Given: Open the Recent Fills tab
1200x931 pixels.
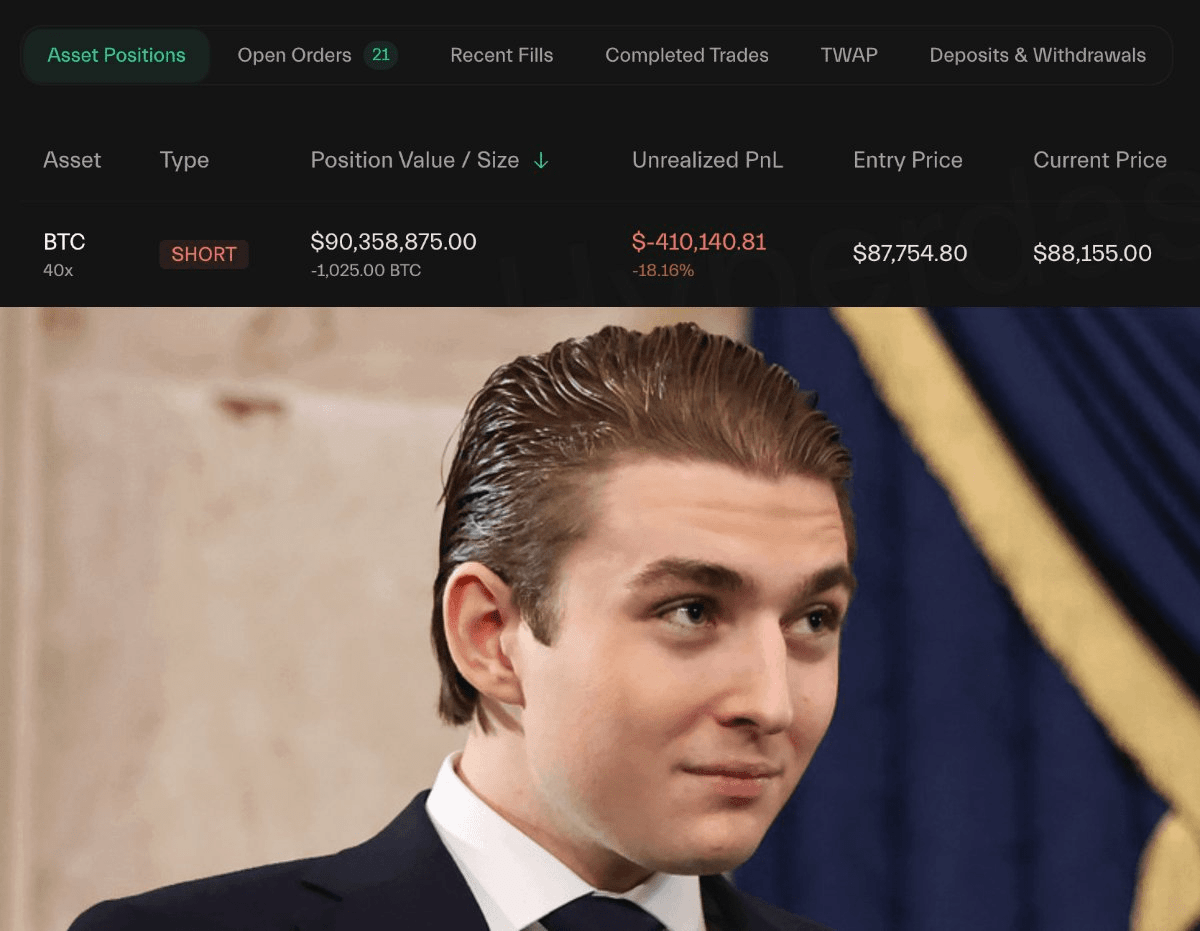Looking at the screenshot, I should (501, 55).
